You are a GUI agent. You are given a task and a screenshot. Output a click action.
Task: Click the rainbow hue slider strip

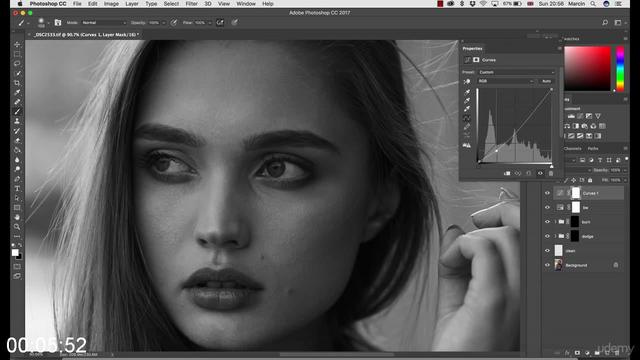pos(620,69)
